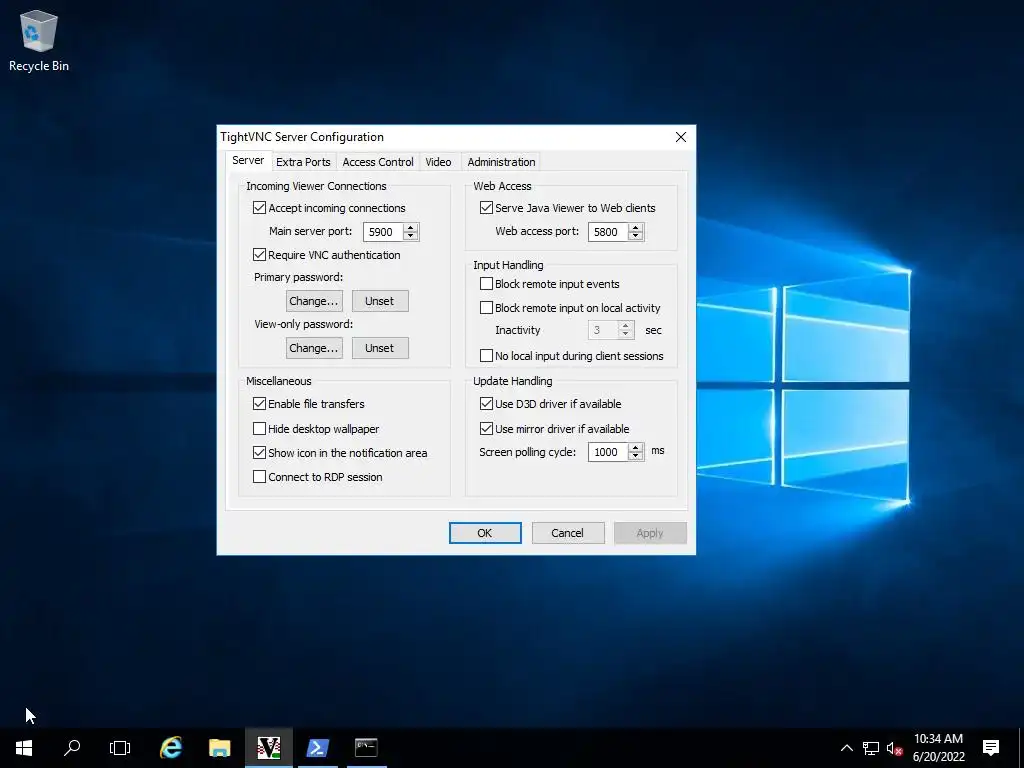Enable Hide desktop wallpaper
Viewport: 1024px width, 768px height.
(x=259, y=428)
